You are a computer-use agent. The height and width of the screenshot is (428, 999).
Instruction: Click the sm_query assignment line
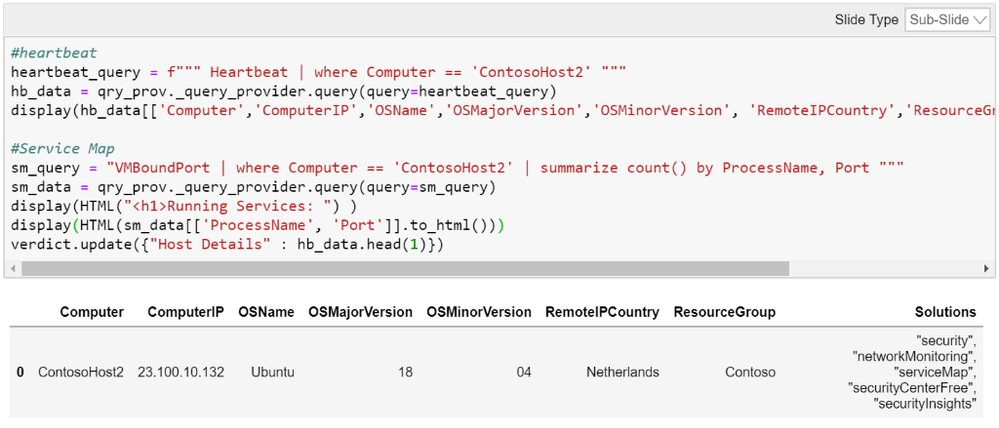457,168
